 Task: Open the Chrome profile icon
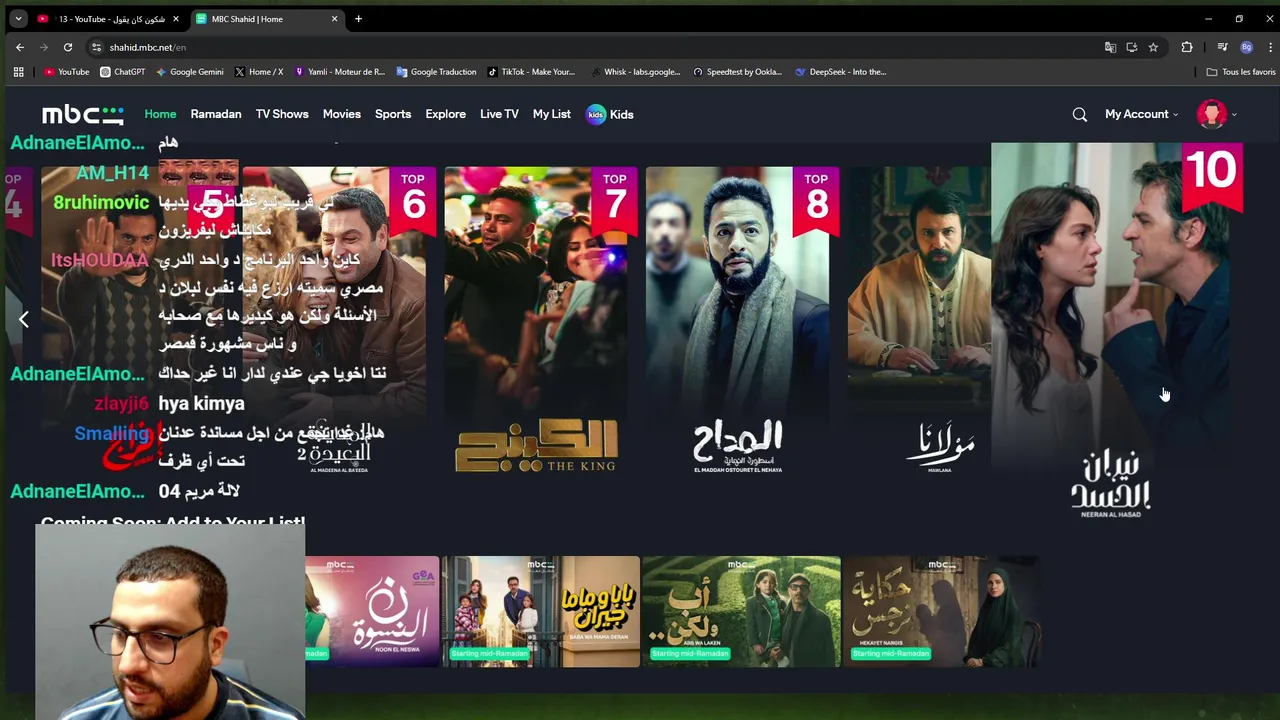1246,47
